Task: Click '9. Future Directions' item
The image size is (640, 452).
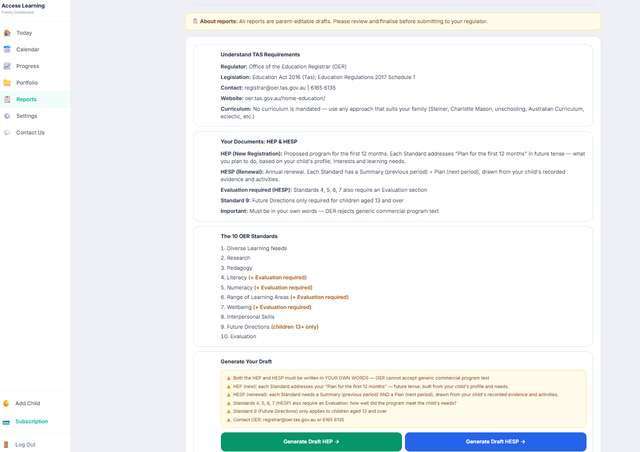Action: click(269, 327)
